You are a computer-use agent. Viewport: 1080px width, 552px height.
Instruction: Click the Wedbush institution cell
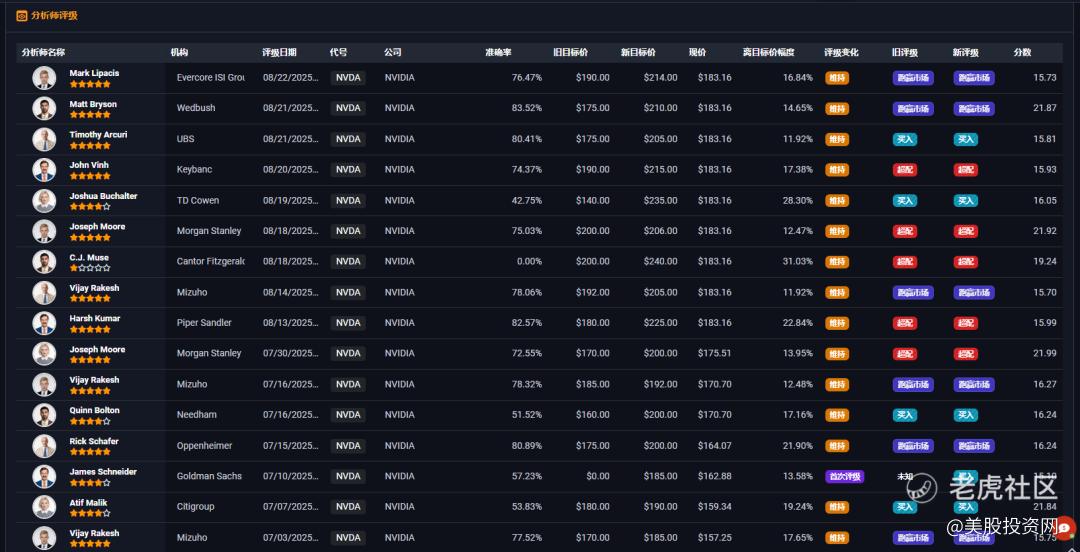(x=196, y=108)
